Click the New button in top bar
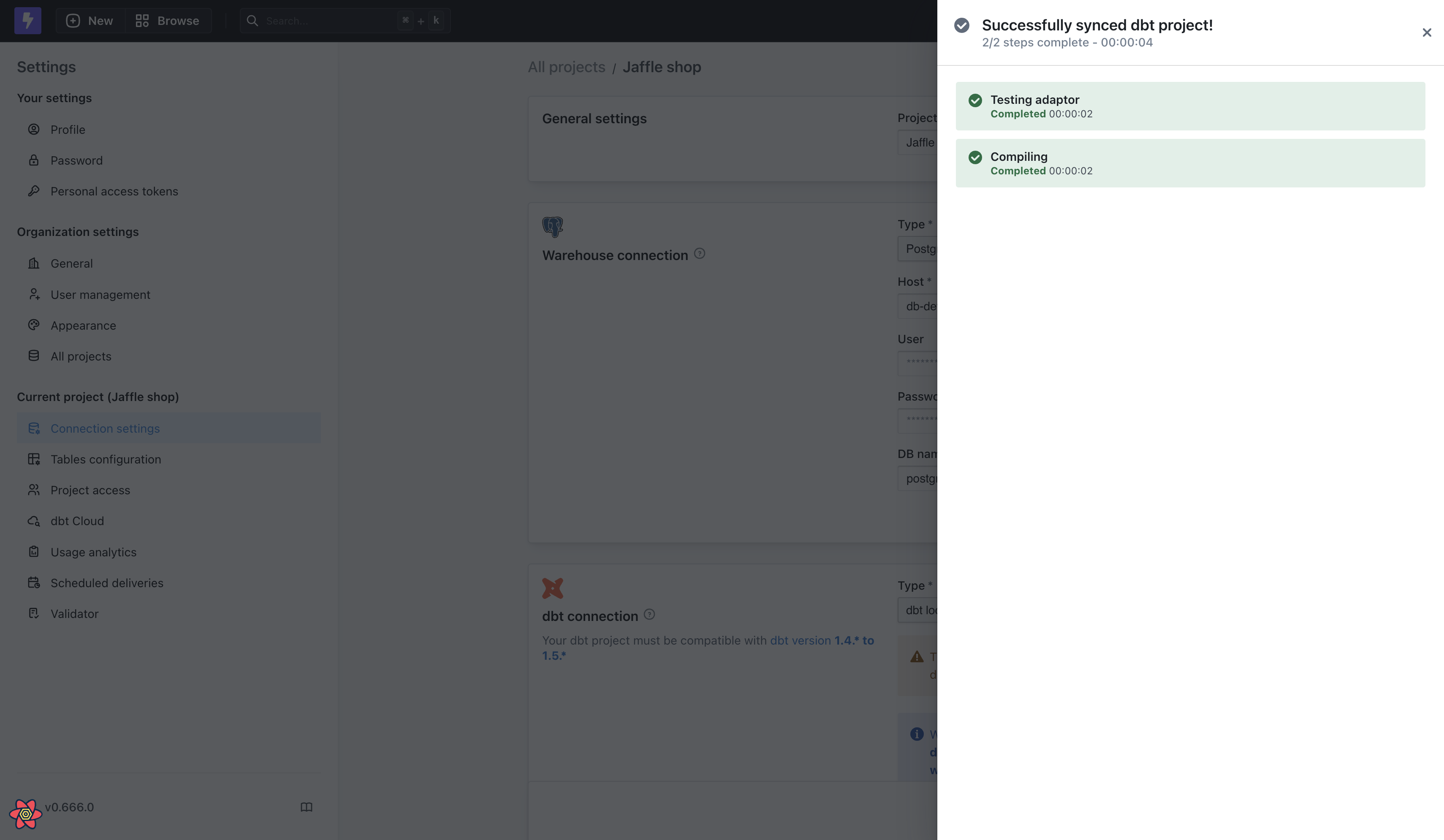This screenshot has height=840, width=1444. tap(90, 21)
